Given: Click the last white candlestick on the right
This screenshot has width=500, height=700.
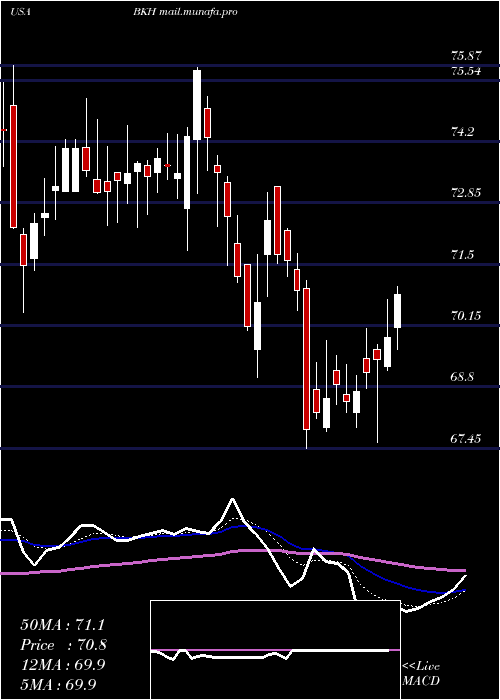Looking at the screenshot, I should 397,311.
